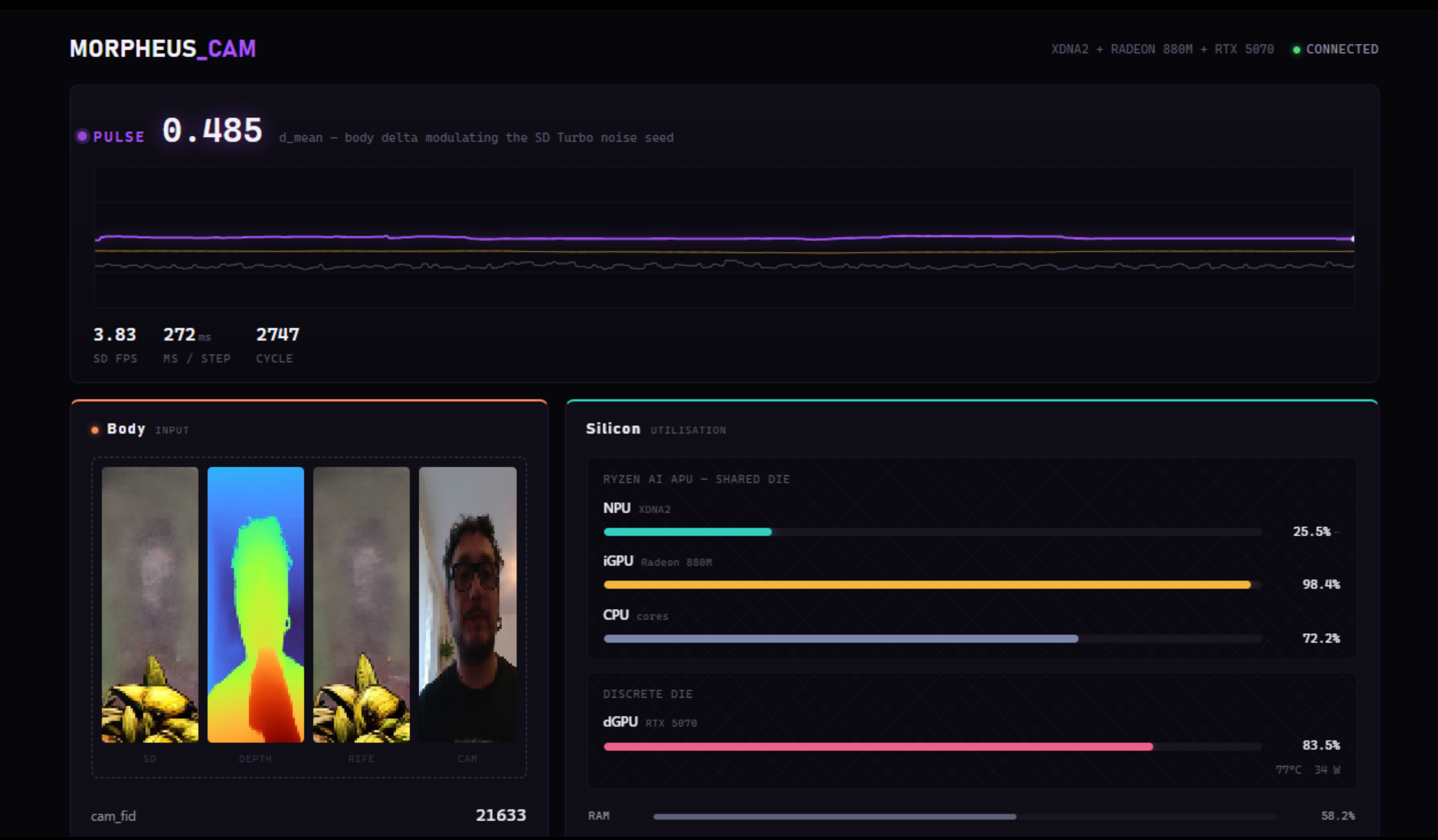The image size is (1438, 840).
Task: Click the SD FPS value 3.83
Action: pos(115,334)
